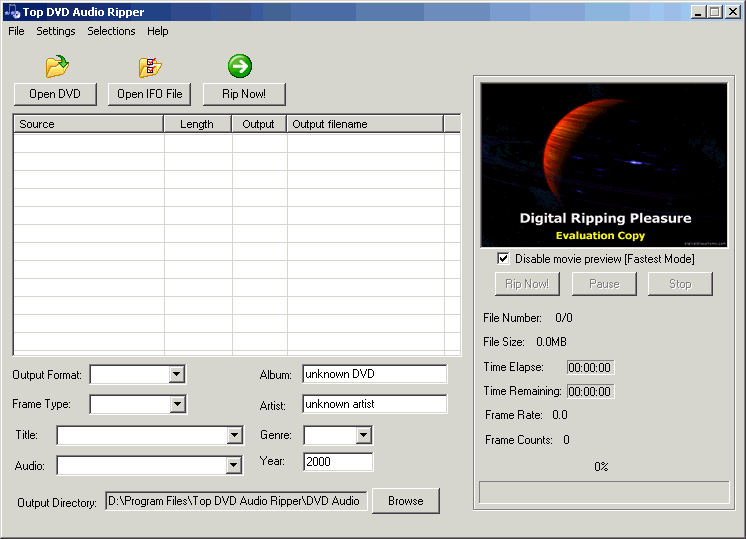
Task: Click the Output column header
Action: [259, 124]
